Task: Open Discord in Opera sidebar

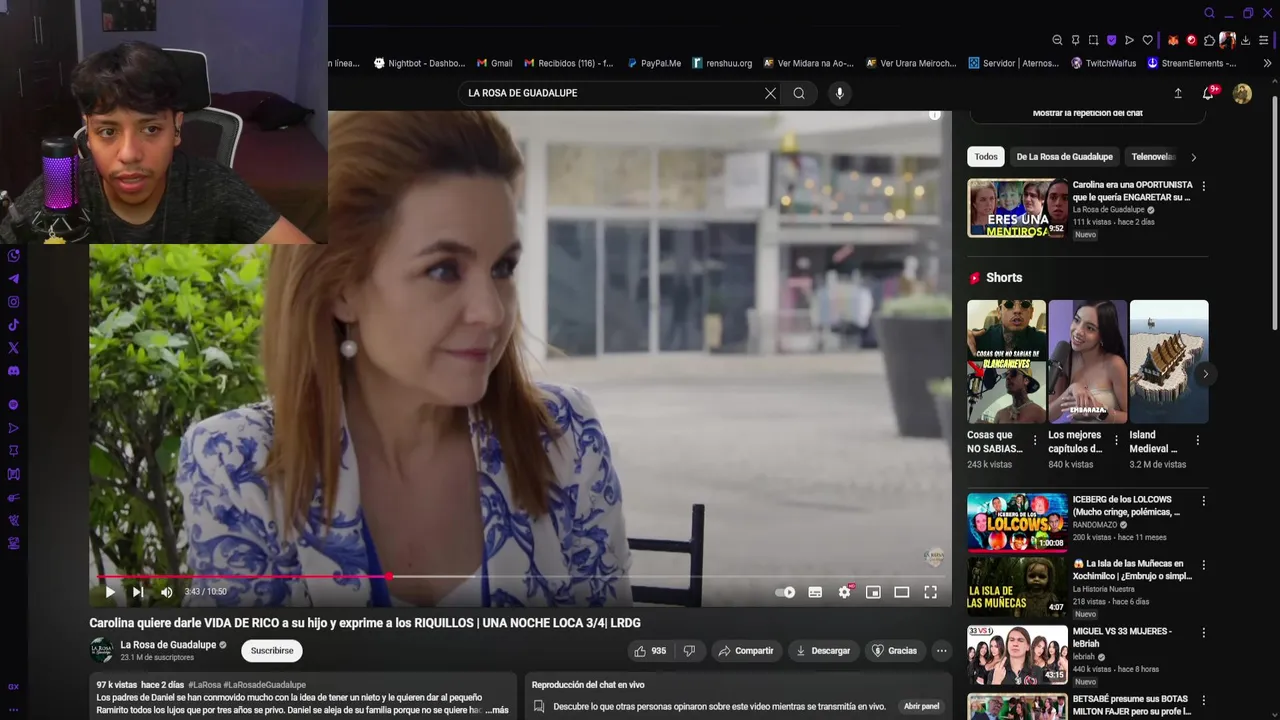Action: (x=13, y=371)
